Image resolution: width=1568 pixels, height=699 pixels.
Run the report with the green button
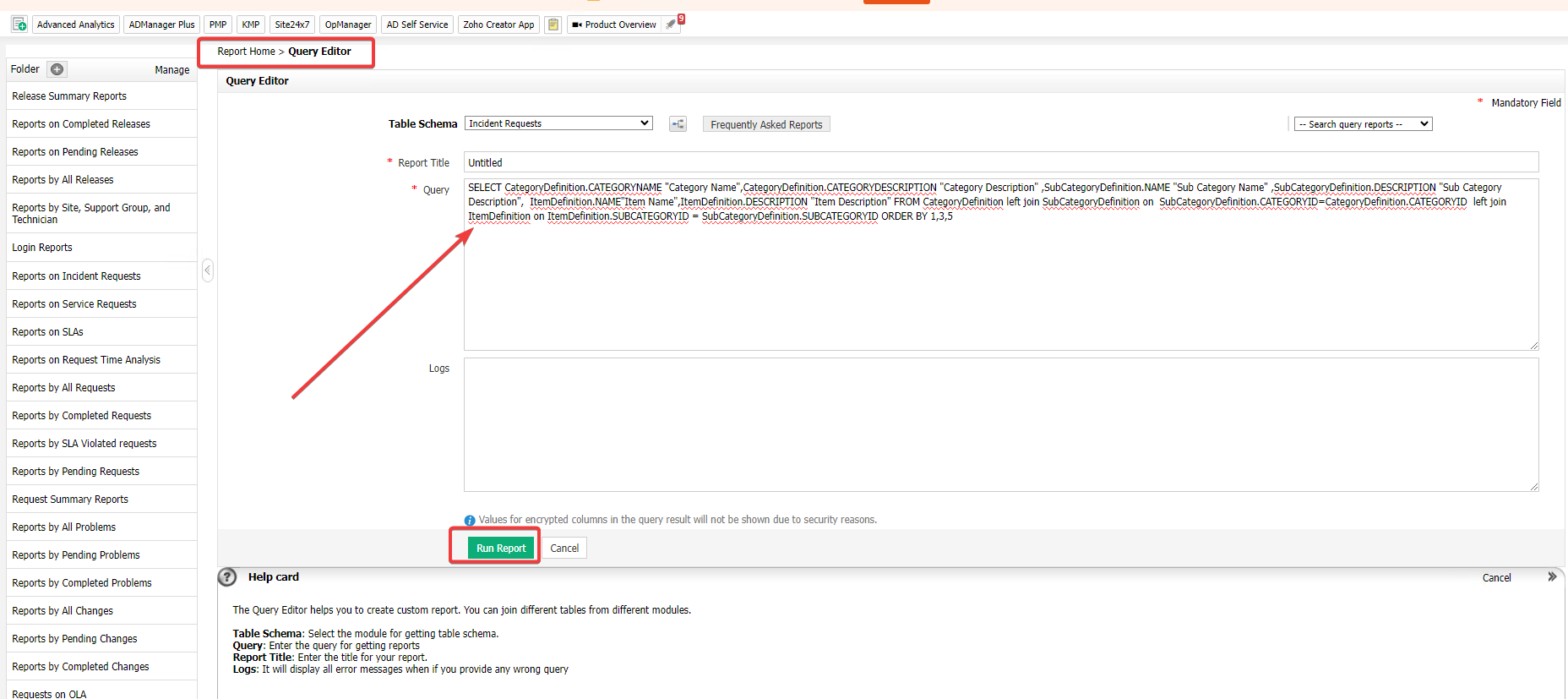[x=500, y=549]
